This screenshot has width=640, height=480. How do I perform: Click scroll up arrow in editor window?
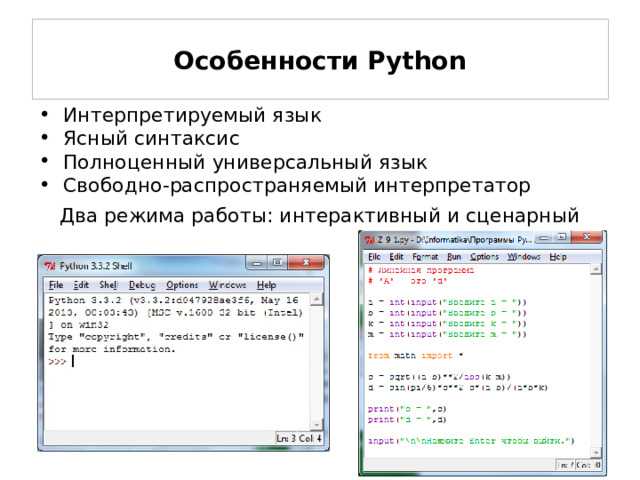click(596, 269)
